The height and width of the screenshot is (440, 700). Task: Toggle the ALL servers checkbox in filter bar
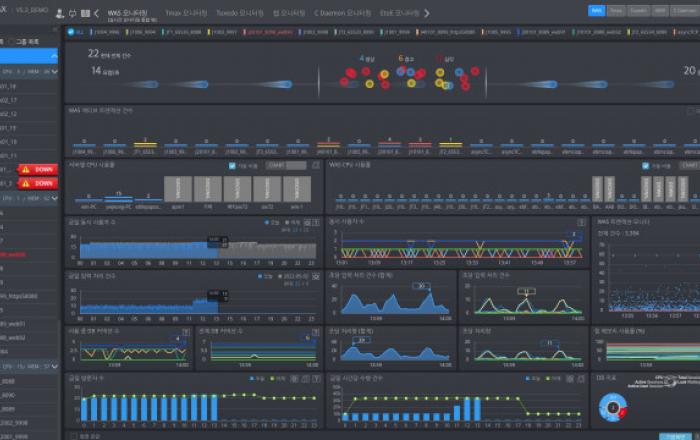71,32
